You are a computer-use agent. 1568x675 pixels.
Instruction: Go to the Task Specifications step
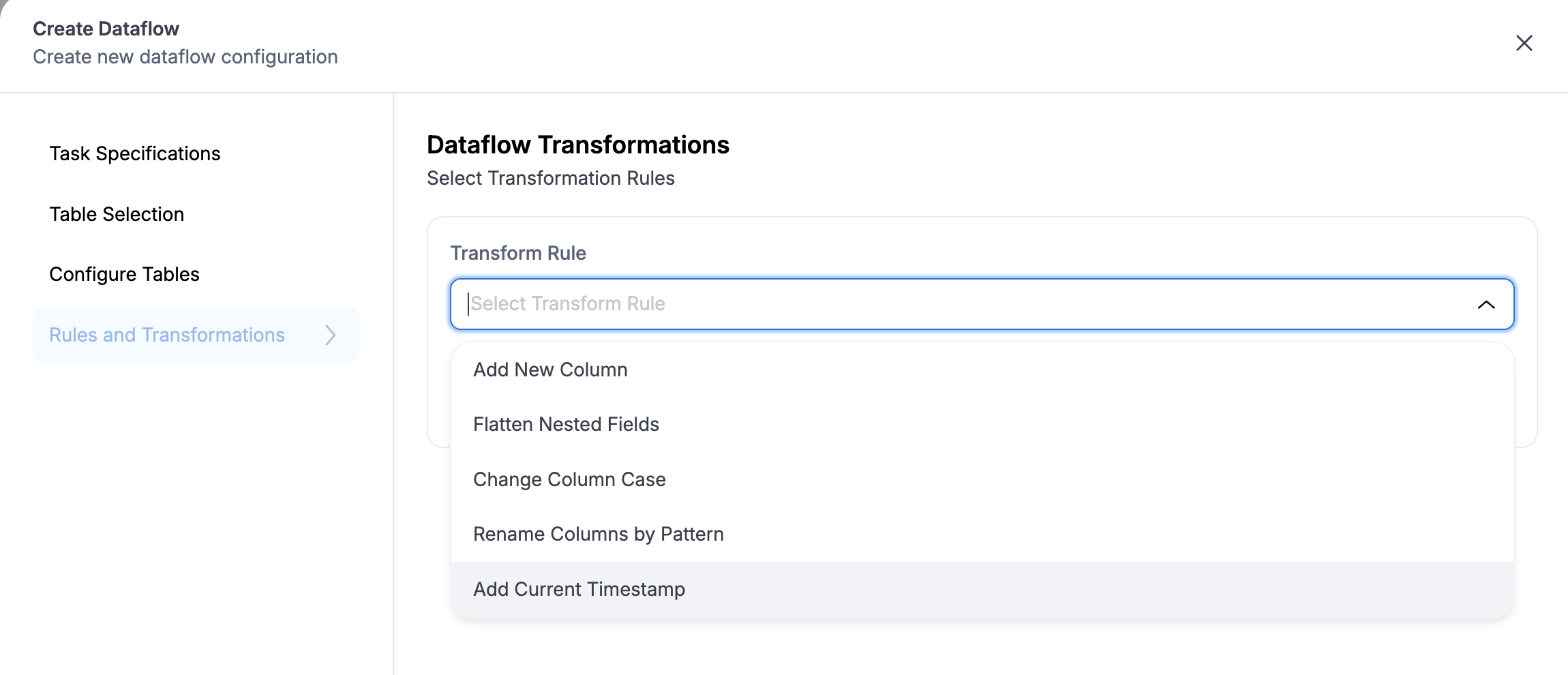[x=134, y=153]
